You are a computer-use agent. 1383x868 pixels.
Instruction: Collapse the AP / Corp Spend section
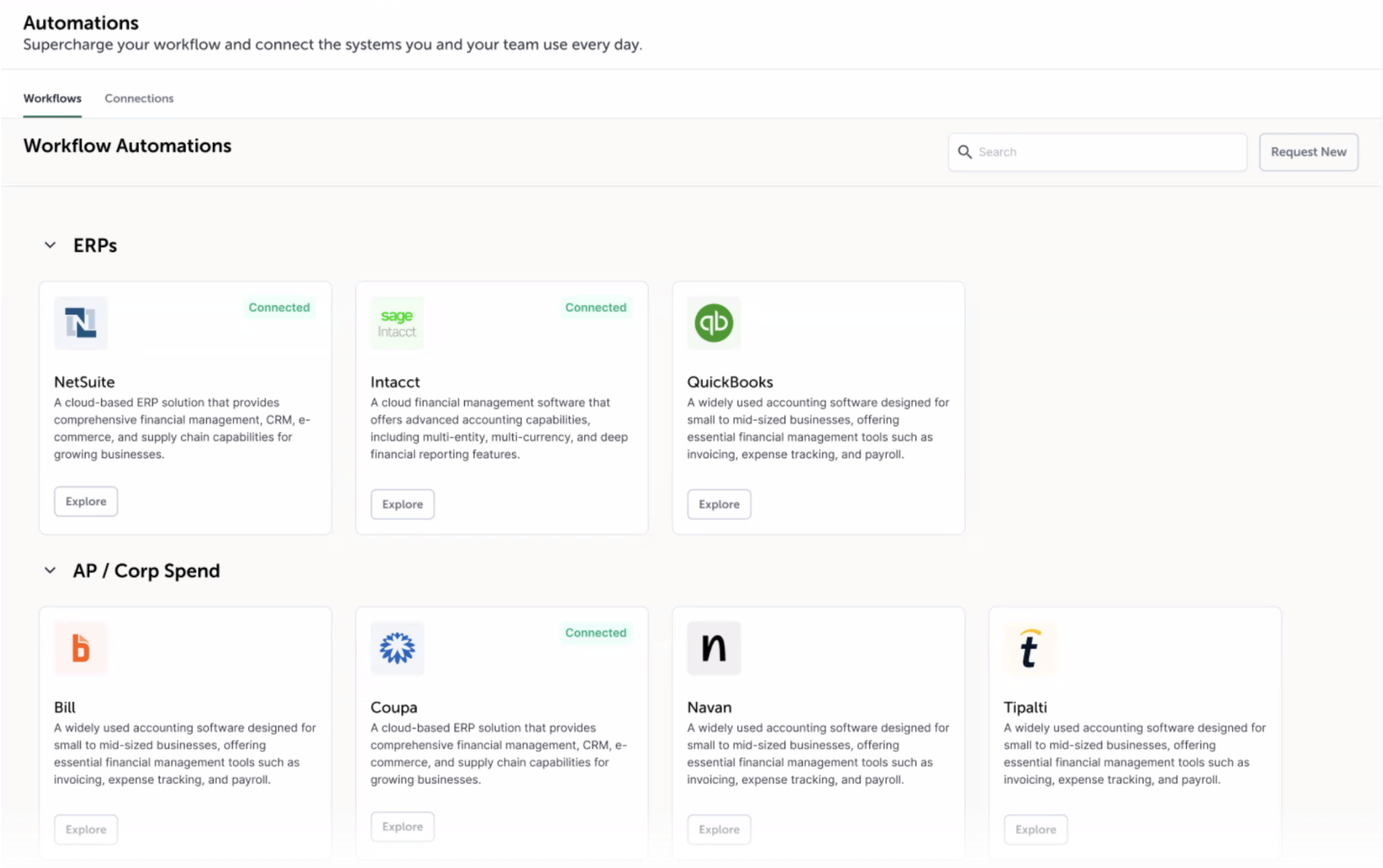[51, 571]
